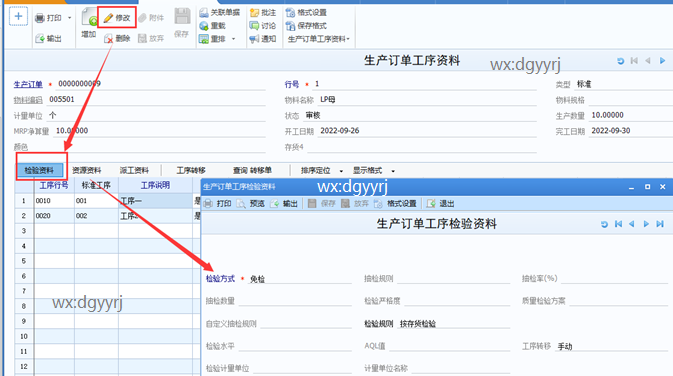Click the 完工日期 field 2022-09-30
Screen dimensions: 673x376
pos(631,131)
